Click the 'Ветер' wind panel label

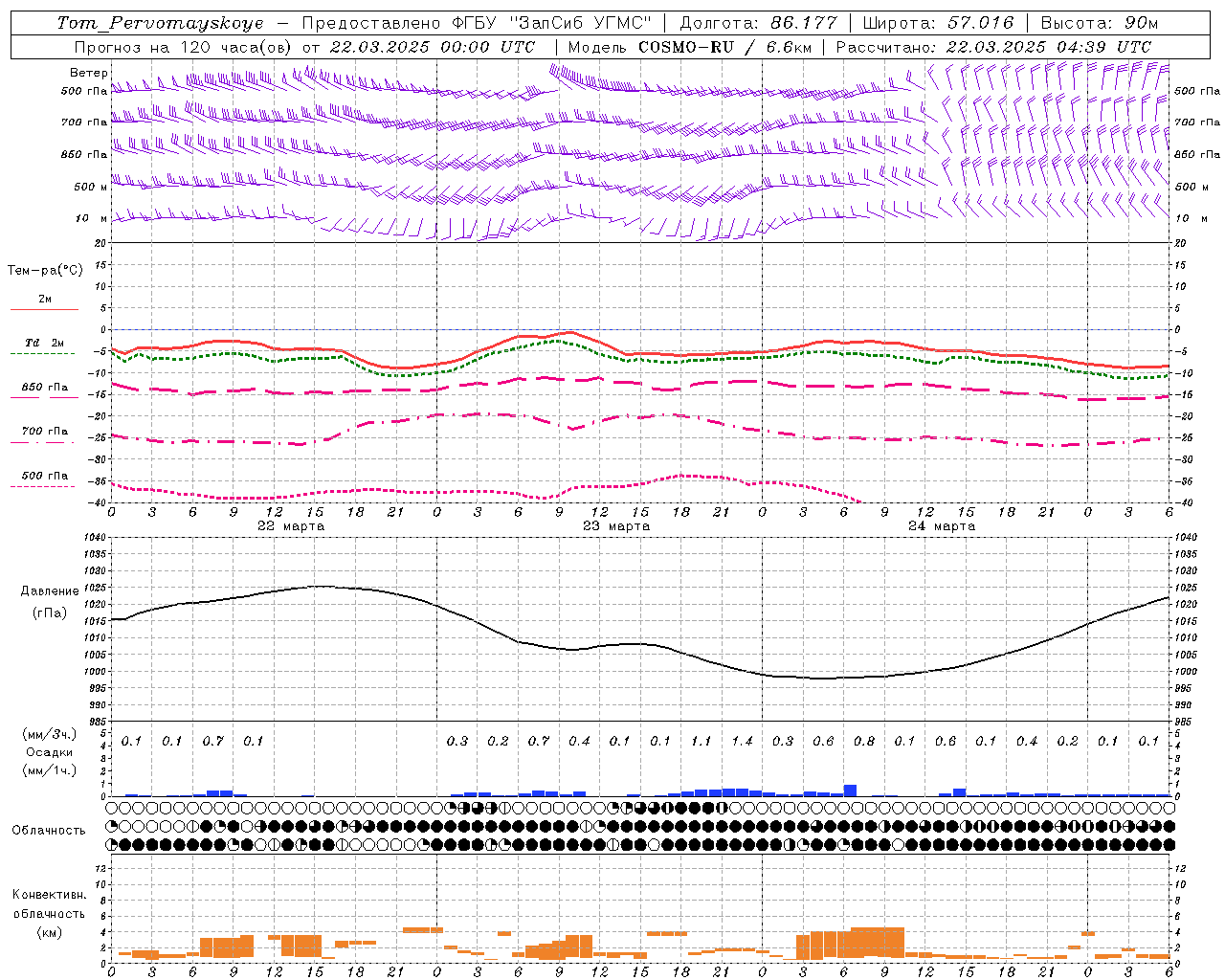[88, 73]
